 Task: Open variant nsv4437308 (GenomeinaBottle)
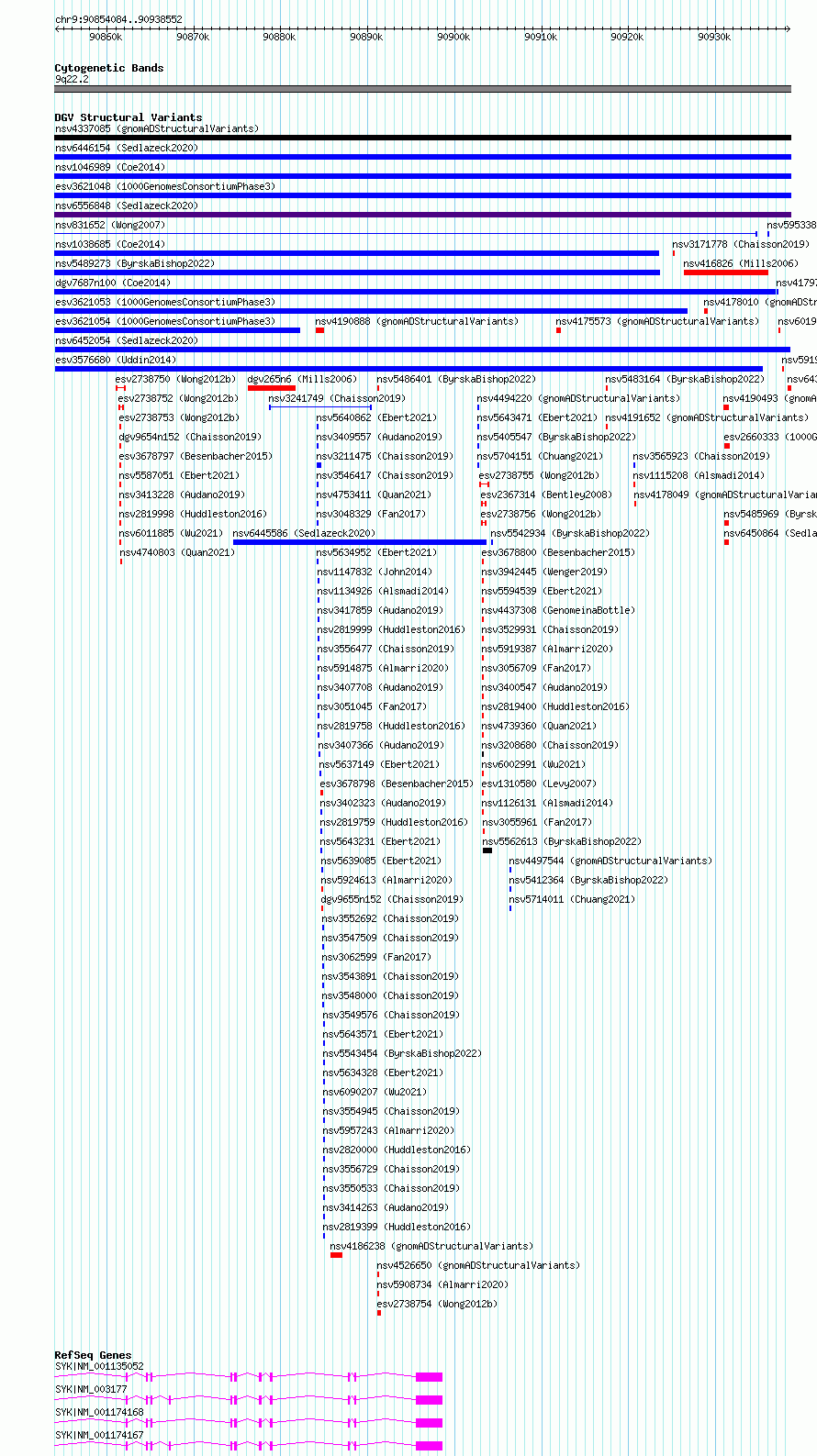point(558,610)
